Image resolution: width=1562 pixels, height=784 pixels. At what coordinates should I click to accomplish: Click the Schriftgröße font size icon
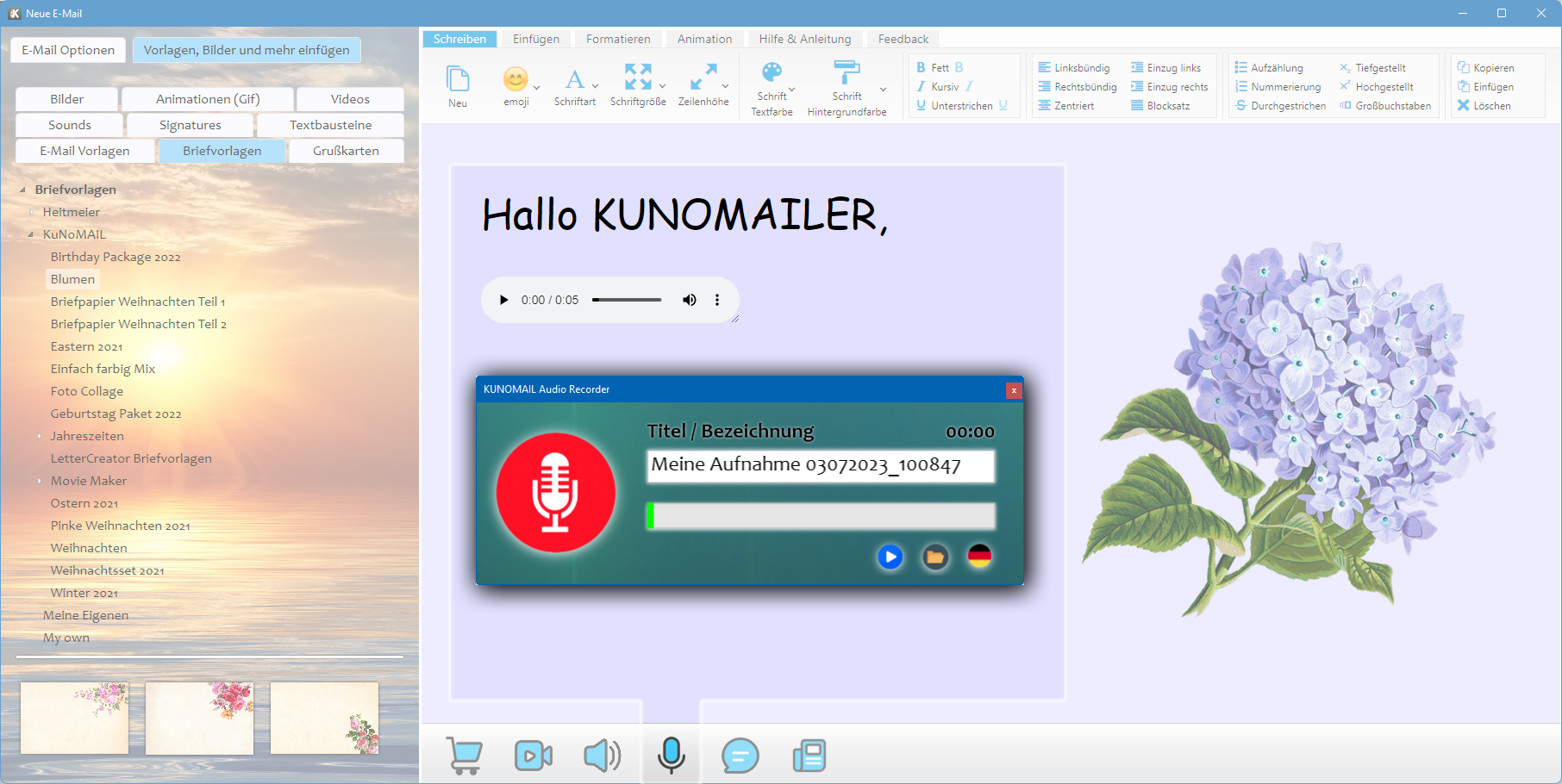[x=638, y=77]
